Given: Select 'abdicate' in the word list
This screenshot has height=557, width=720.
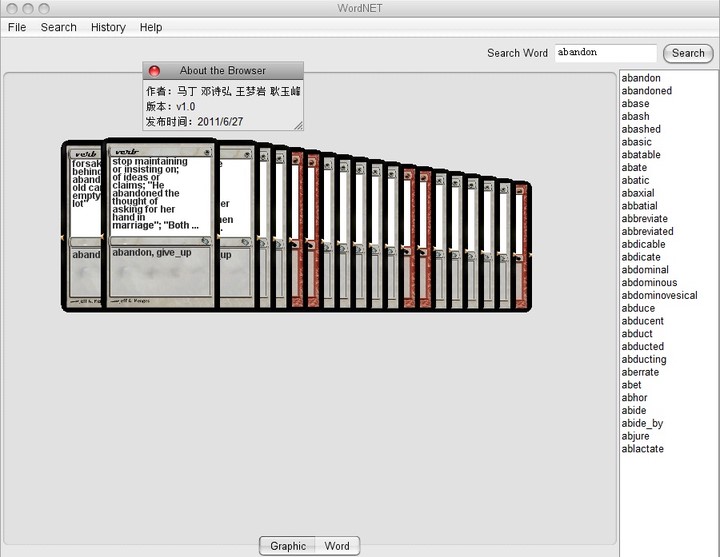Looking at the screenshot, I should coord(641,257).
